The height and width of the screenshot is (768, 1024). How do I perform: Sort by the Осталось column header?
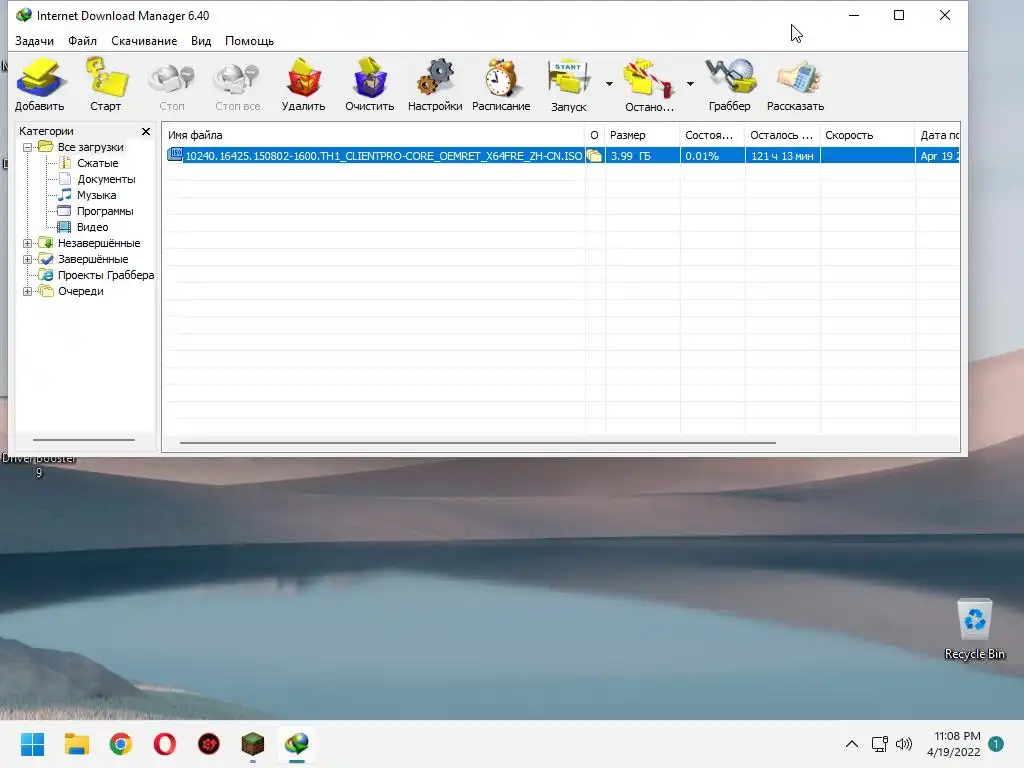(782, 135)
